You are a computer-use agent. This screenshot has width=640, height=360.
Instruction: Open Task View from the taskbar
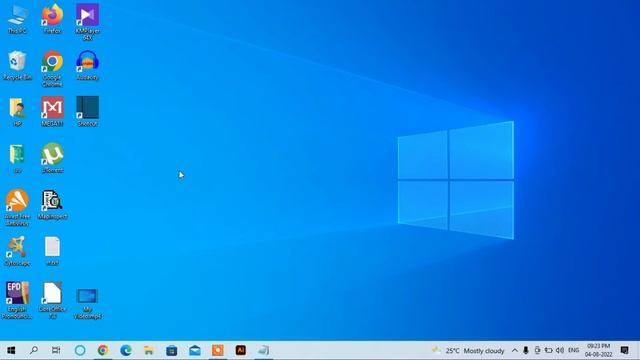(56, 350)
